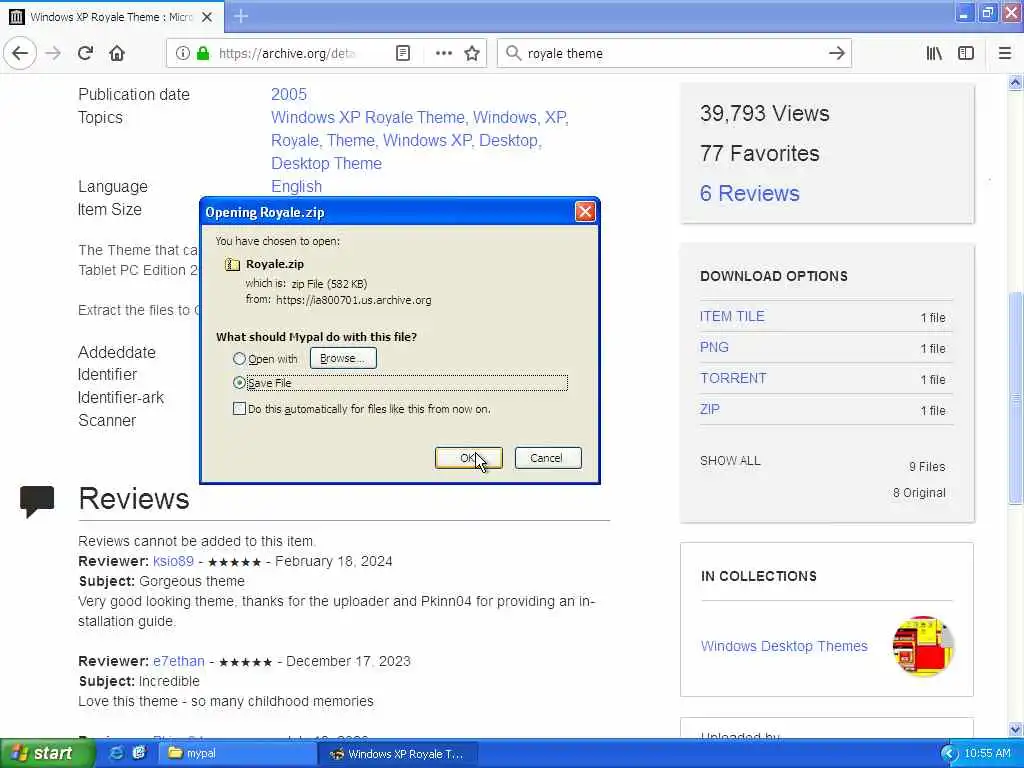The height and width of the screenshot is (768, 1024).
Task: Toggle reader view icon
Action: (403, 54)
